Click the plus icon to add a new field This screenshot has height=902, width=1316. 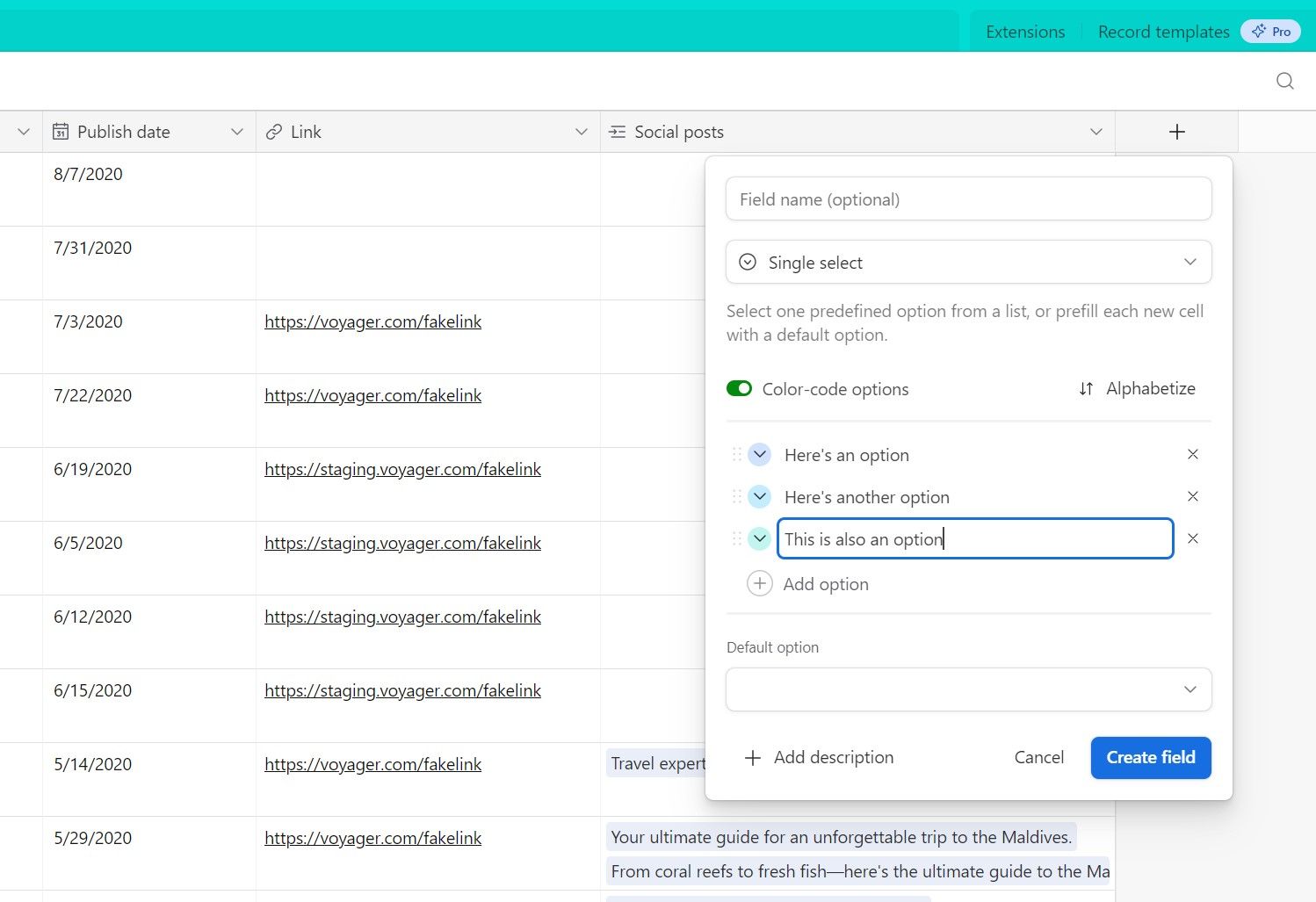1176,131
